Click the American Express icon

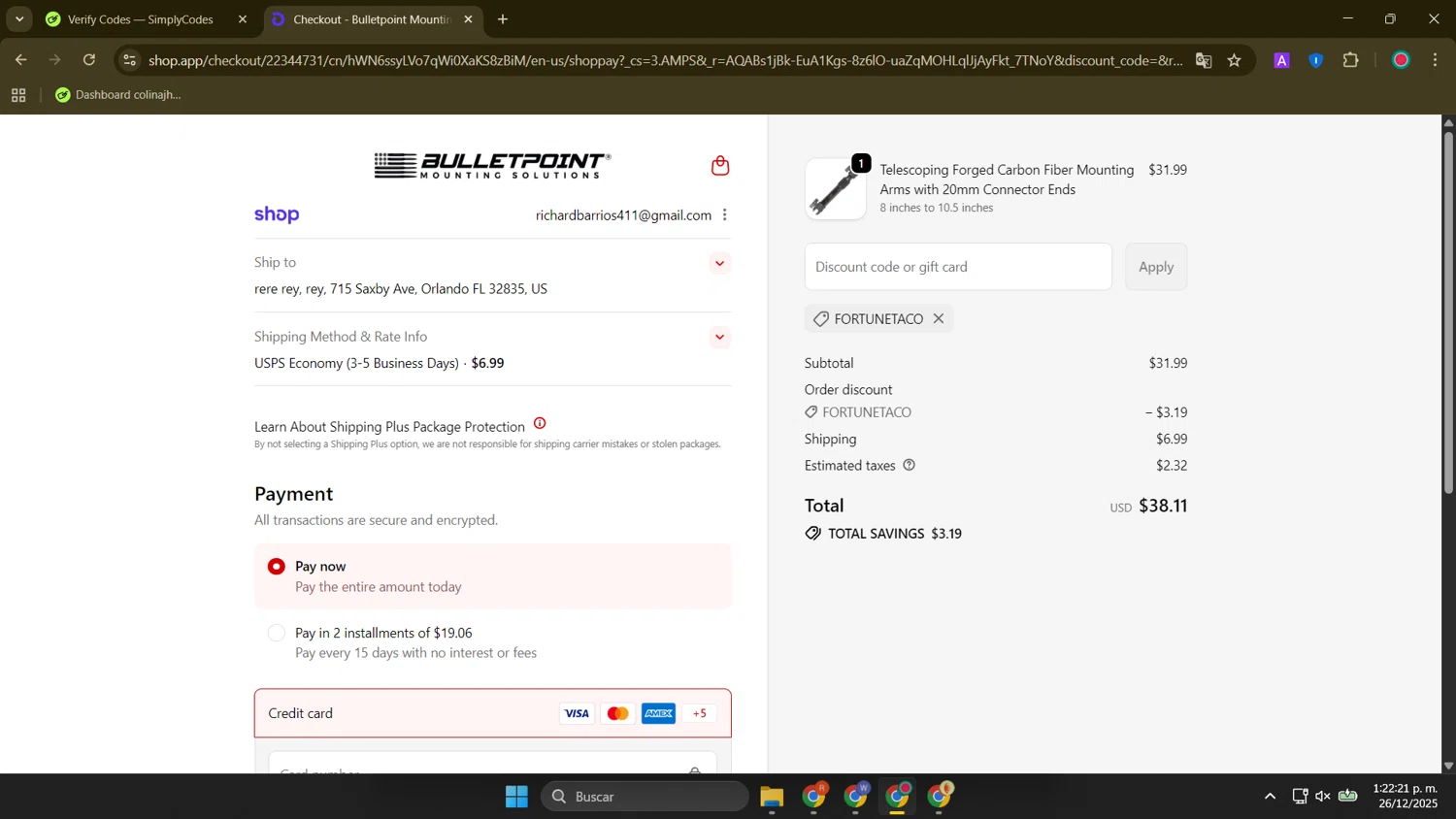click(x=658, y=714)
